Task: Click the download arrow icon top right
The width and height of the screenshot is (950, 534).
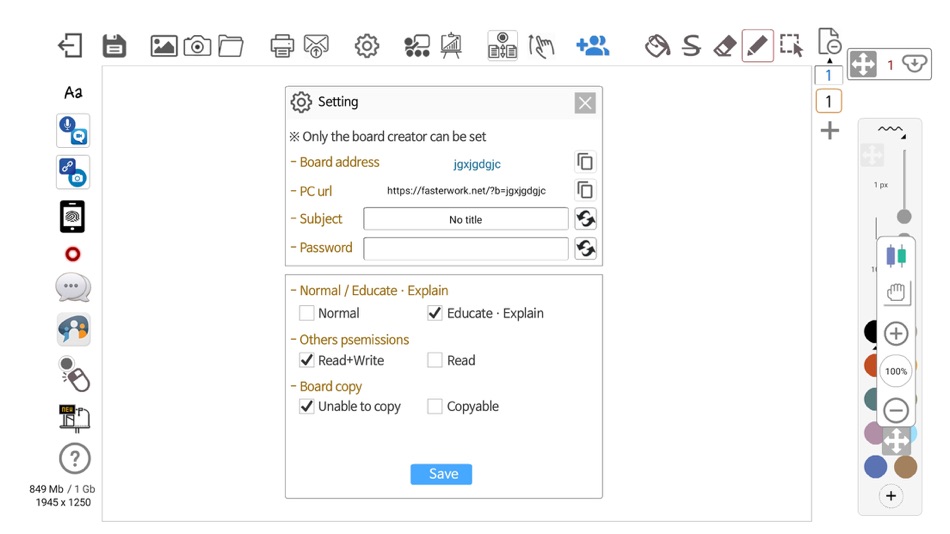Action: [x=914, y=63]
